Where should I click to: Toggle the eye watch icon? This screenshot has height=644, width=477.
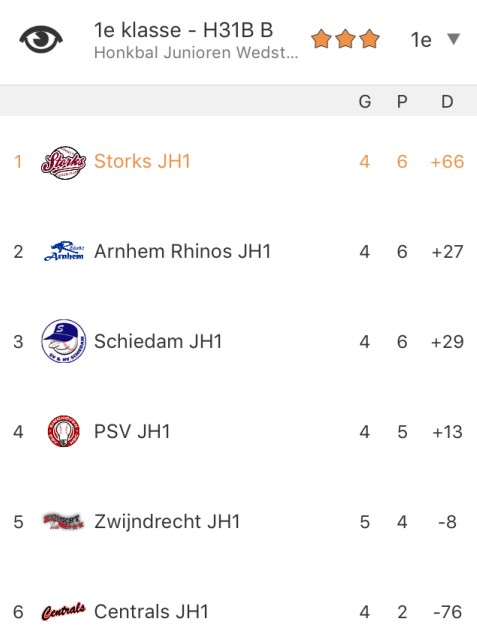point(41,39)
